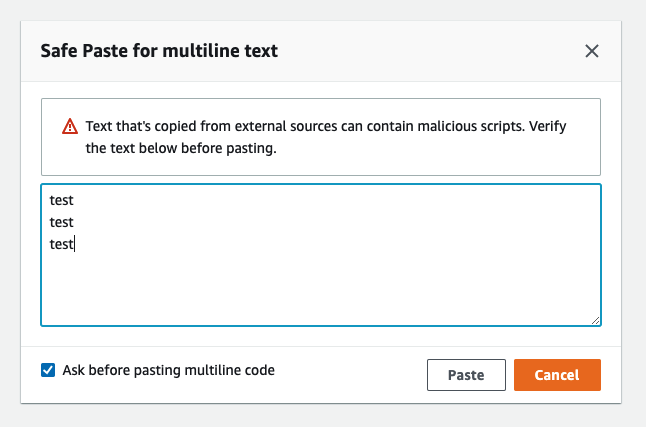Click the text area's blue focused border
The width and height of the screenshot is (646, 427).
(321, 185)
